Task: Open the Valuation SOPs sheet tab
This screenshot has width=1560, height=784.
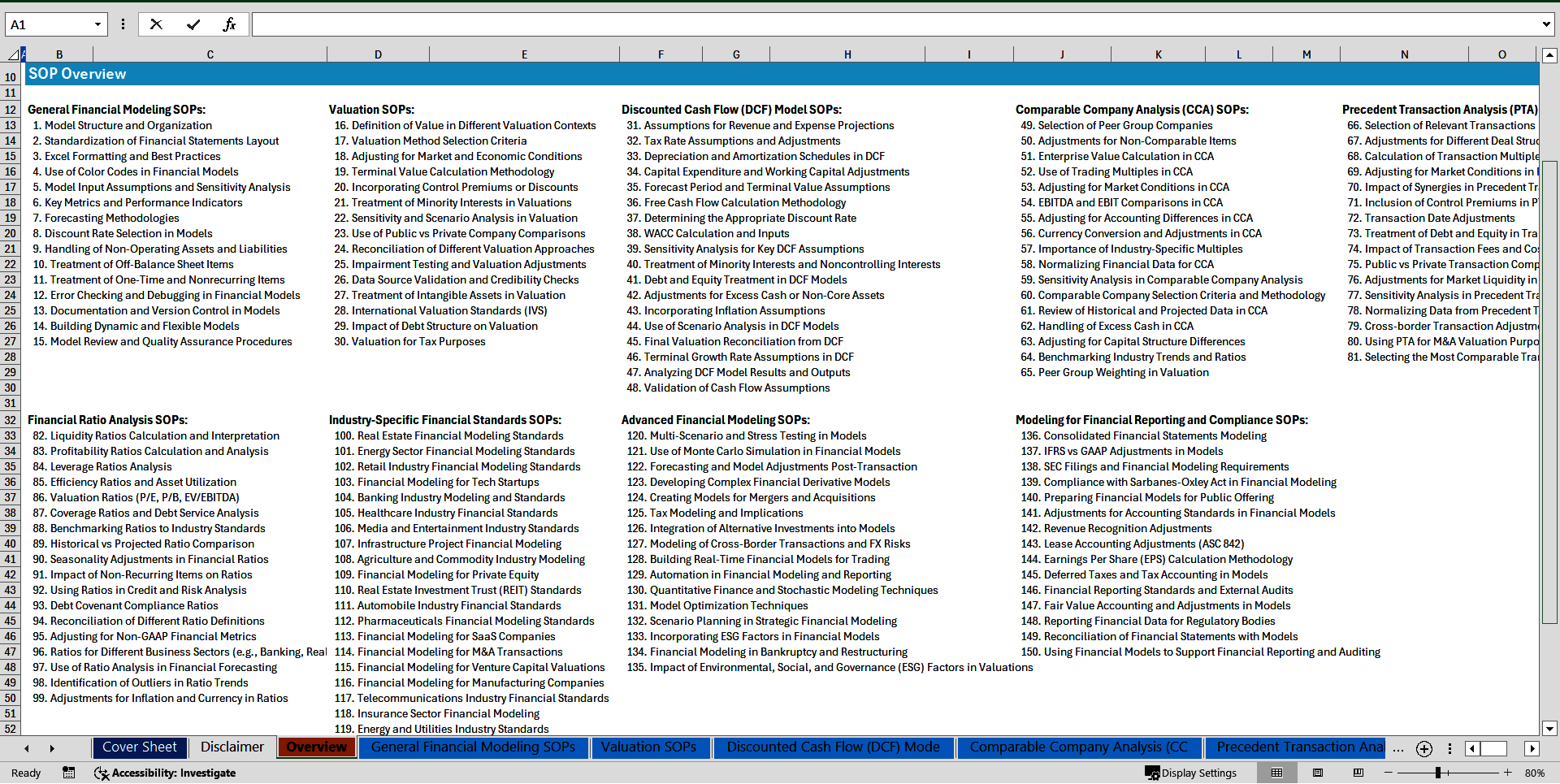Action: tap(648, 747)
